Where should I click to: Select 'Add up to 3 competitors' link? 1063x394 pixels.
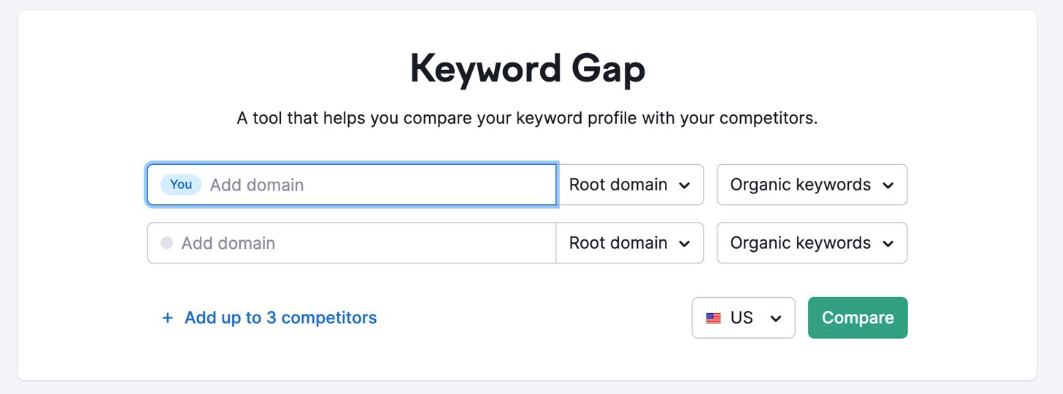[x=281, y=317]
